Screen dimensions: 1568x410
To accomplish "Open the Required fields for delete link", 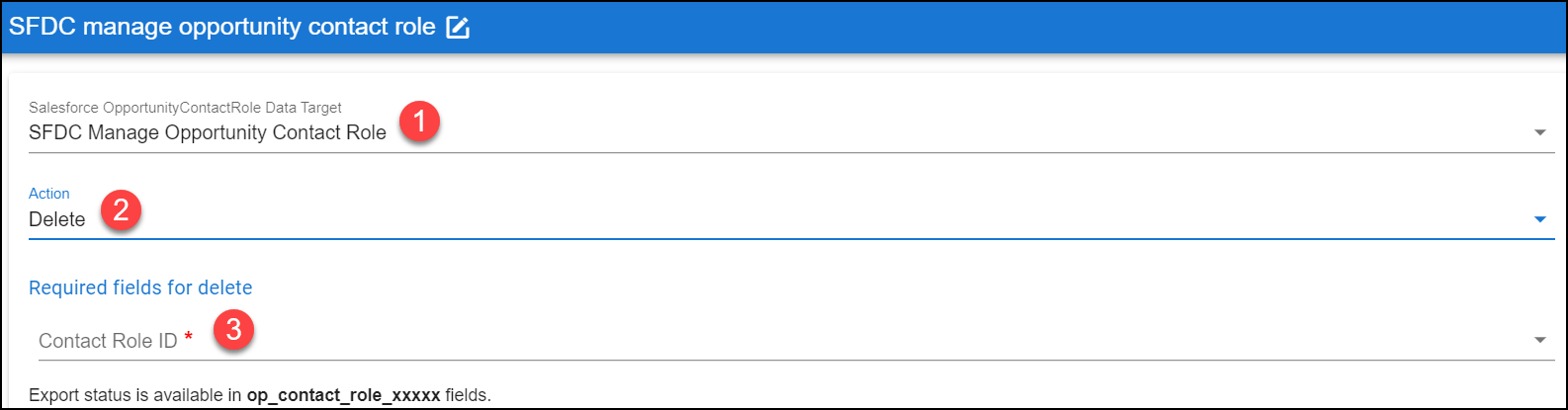I will tap(140, 287).
